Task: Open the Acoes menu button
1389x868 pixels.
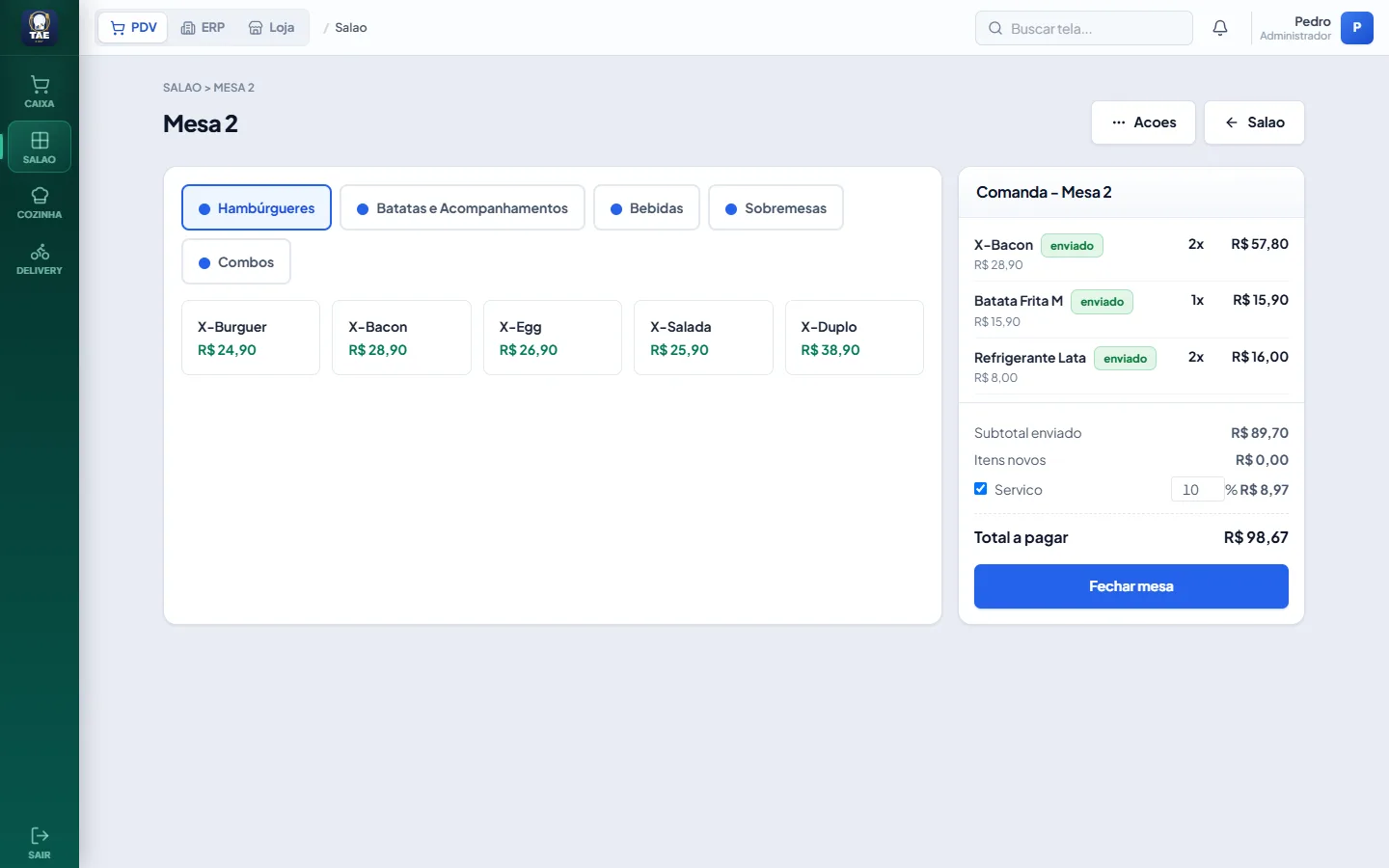Action: pyautogui.click(x=1143, y=122)
